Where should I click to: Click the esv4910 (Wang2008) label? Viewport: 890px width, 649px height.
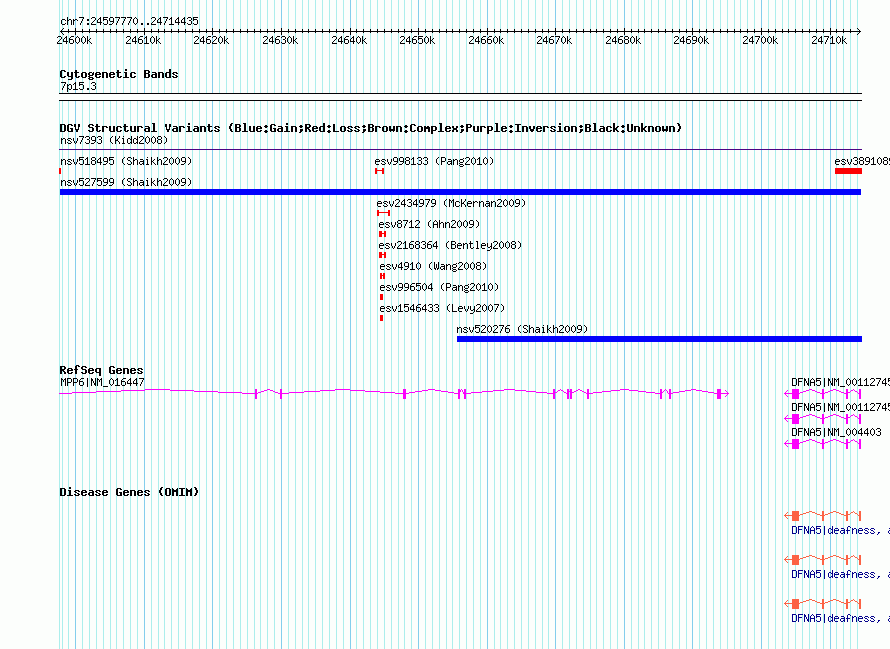point(433,266)
